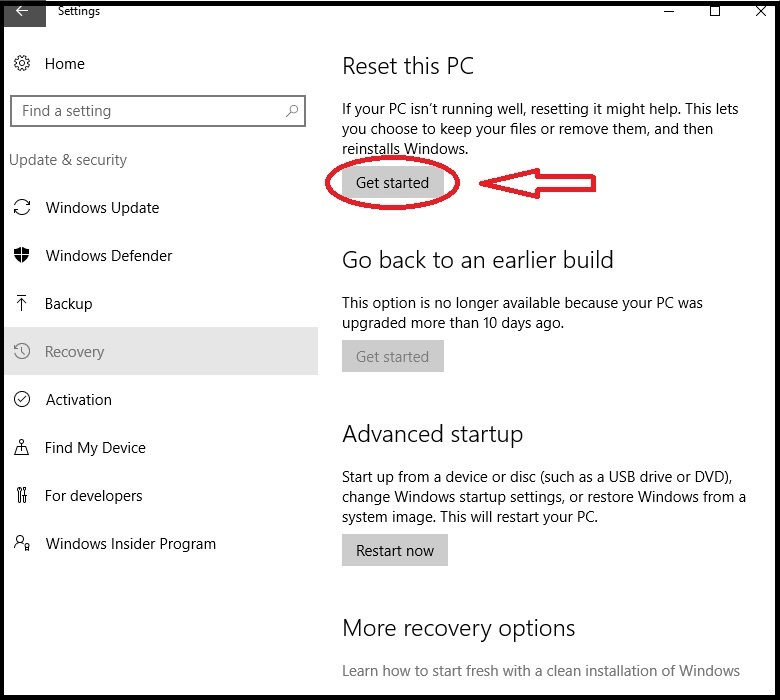Click the Backup upload arrow icon
The width and height of the screenshot is (780, 700).
(x=22, y=304)
